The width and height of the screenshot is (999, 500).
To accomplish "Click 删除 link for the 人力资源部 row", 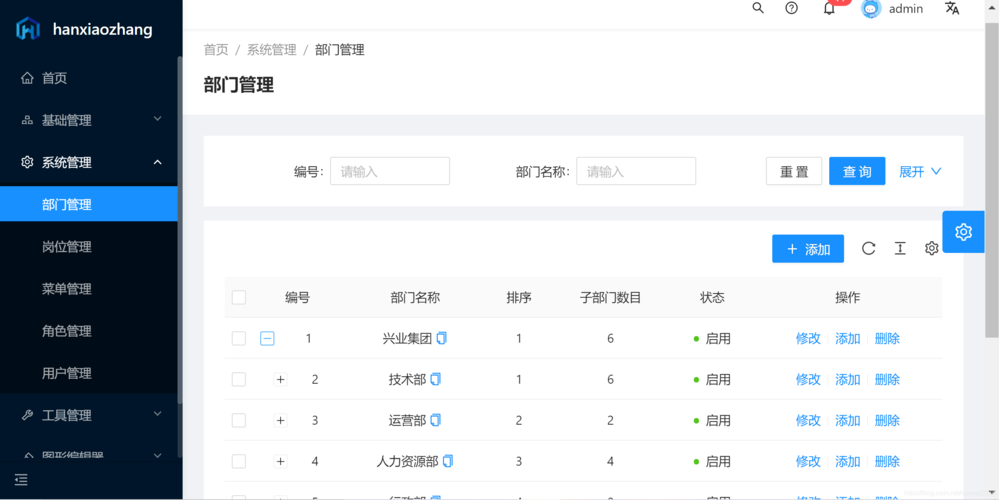I will 887,461.
